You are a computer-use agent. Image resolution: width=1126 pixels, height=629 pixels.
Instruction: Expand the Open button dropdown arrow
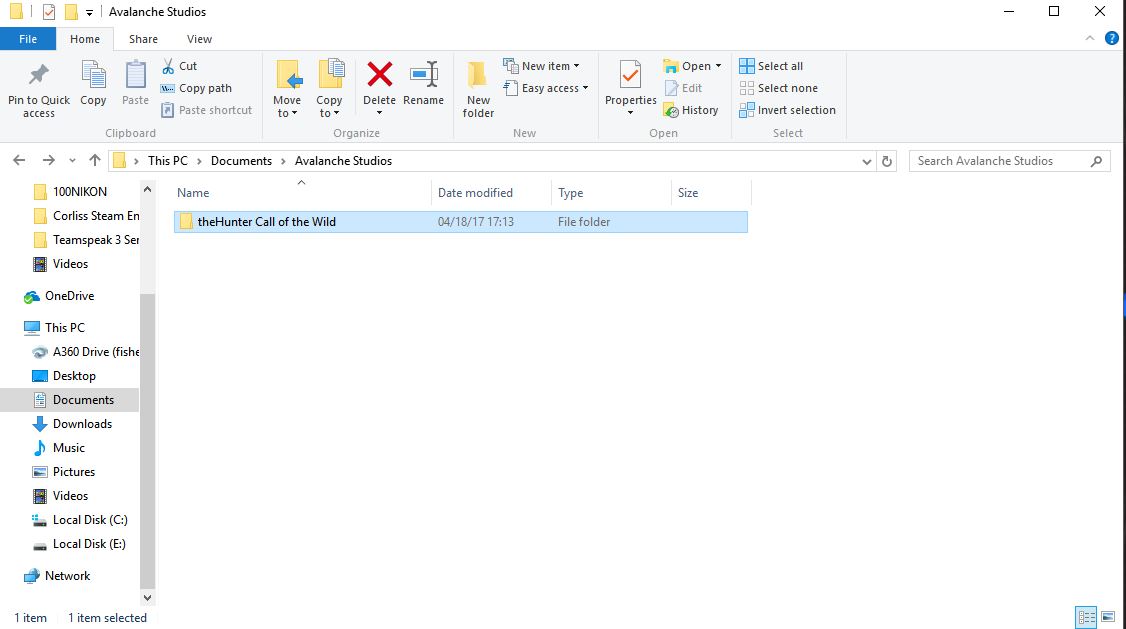click(x=718, y=66)
